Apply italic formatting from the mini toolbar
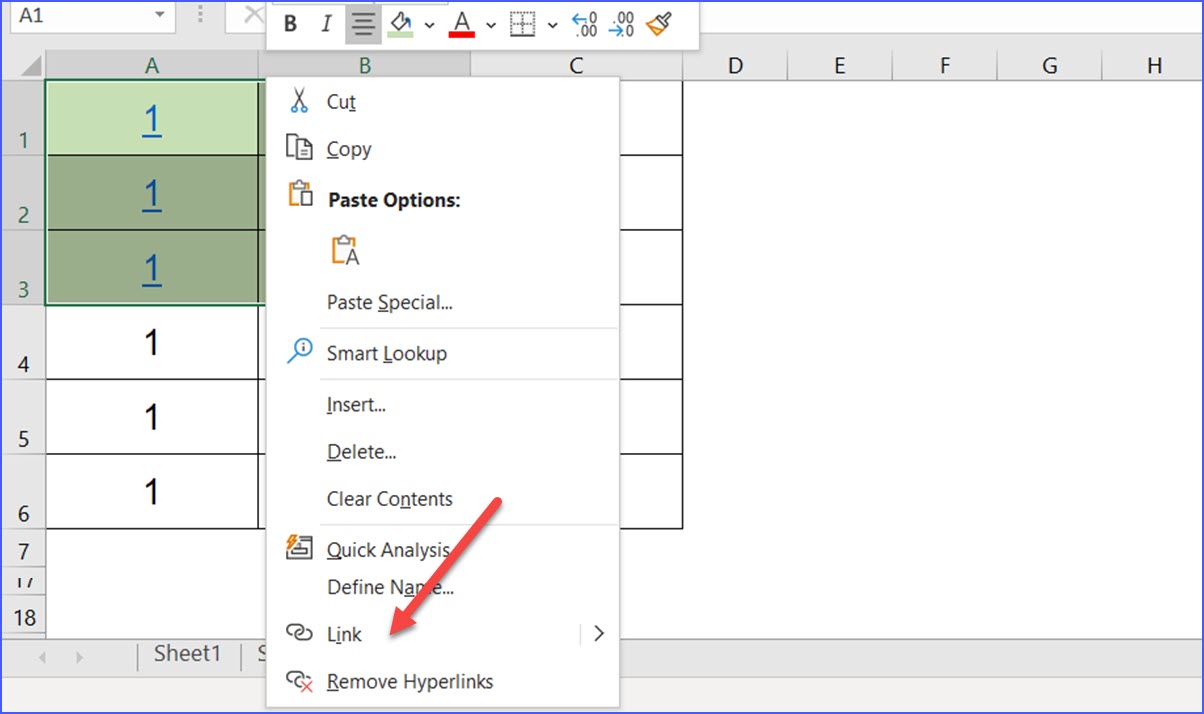This screenshot has height=714, width=1204. click(x=326, y=23)
